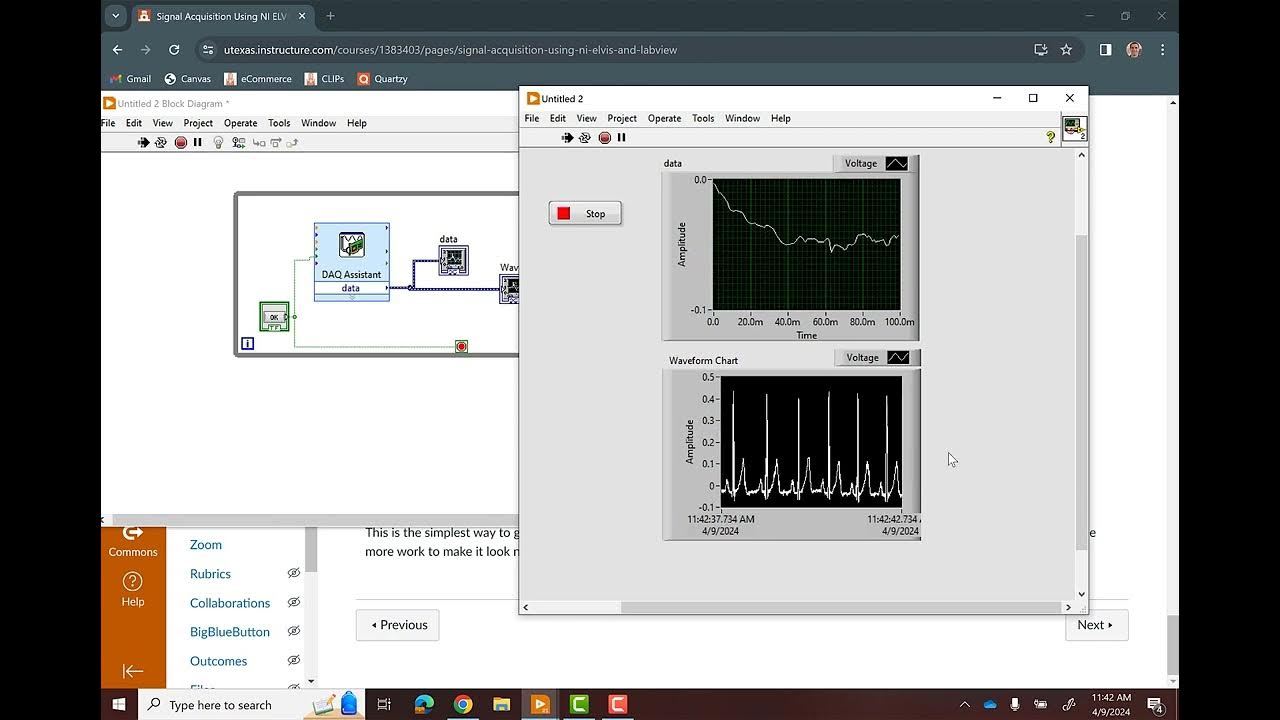The width and height of the screenshot is (1280, 720).
Task: Collapse Canvas global navigation arrow
Action: (x=133, y=671)
